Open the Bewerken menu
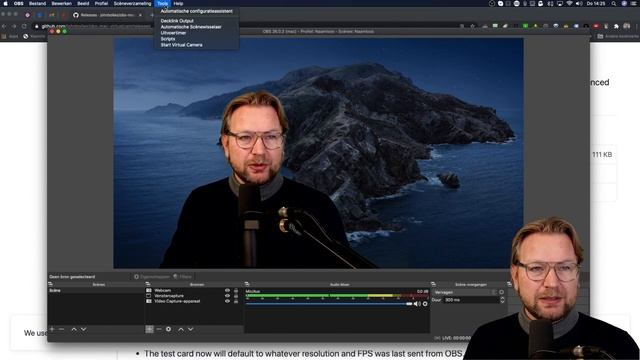This screenshot has width=640, height=360. (62, 3)
